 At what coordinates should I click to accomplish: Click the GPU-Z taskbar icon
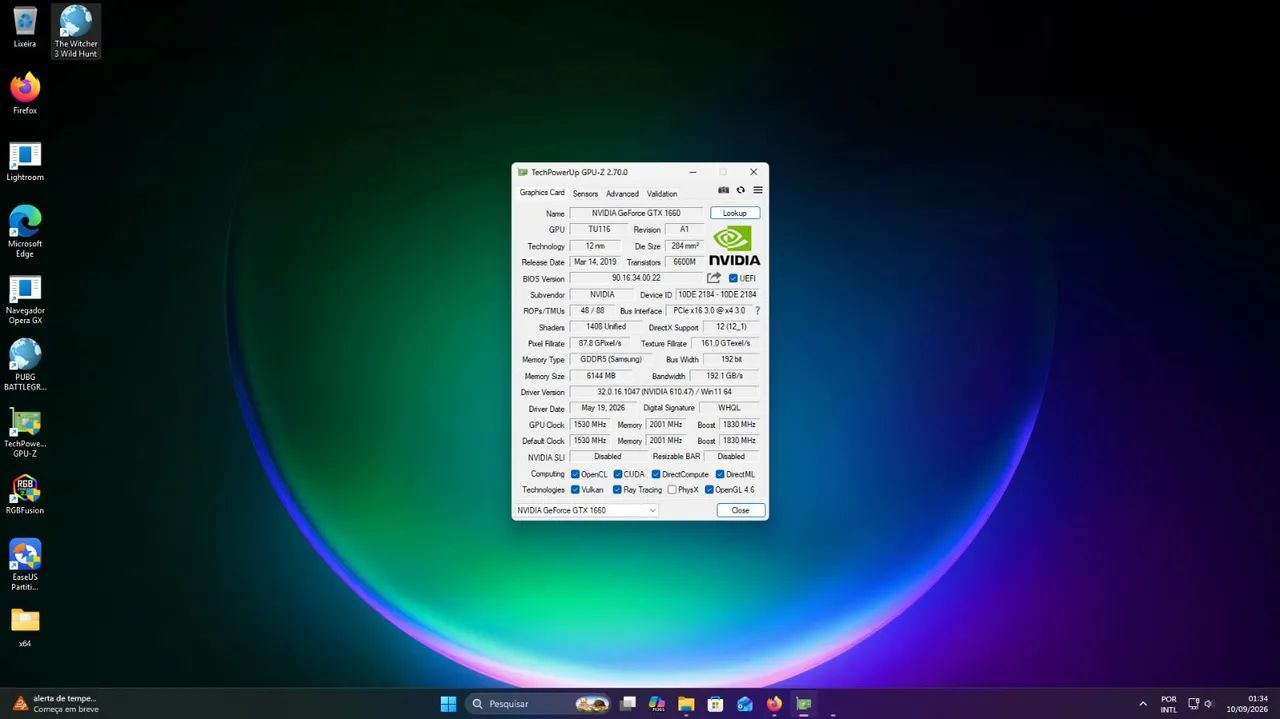click(803, 703)
